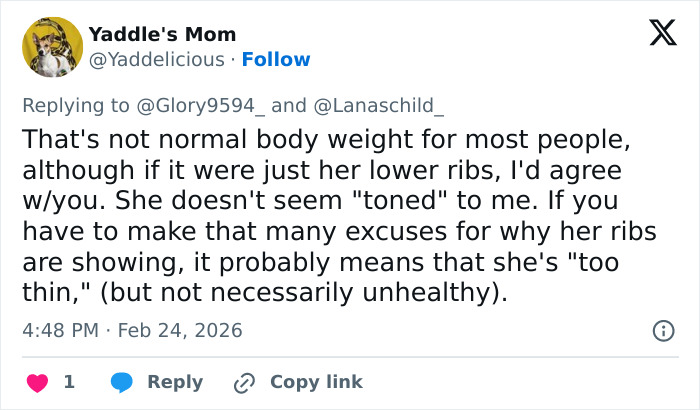Image resolution: width=700 pixels, height=410 pixels.
Task: Click the chain link copy icon
Action: pyautogui.click(x=244, y=382)
